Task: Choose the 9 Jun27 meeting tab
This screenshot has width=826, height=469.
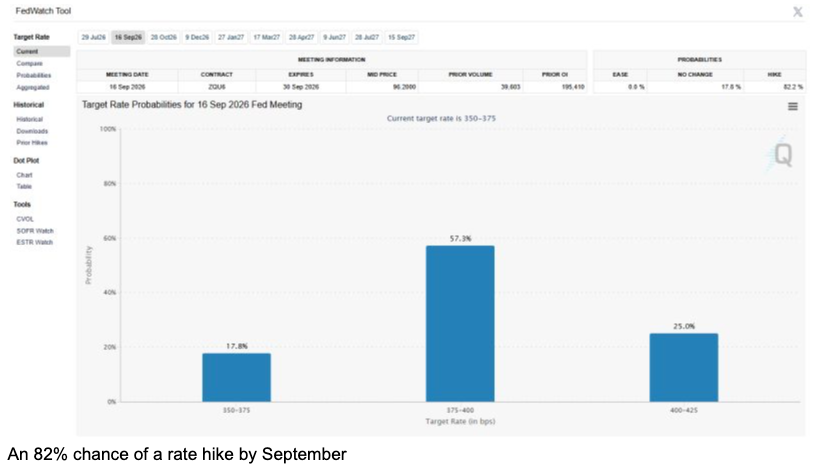Action: point(335,37)
